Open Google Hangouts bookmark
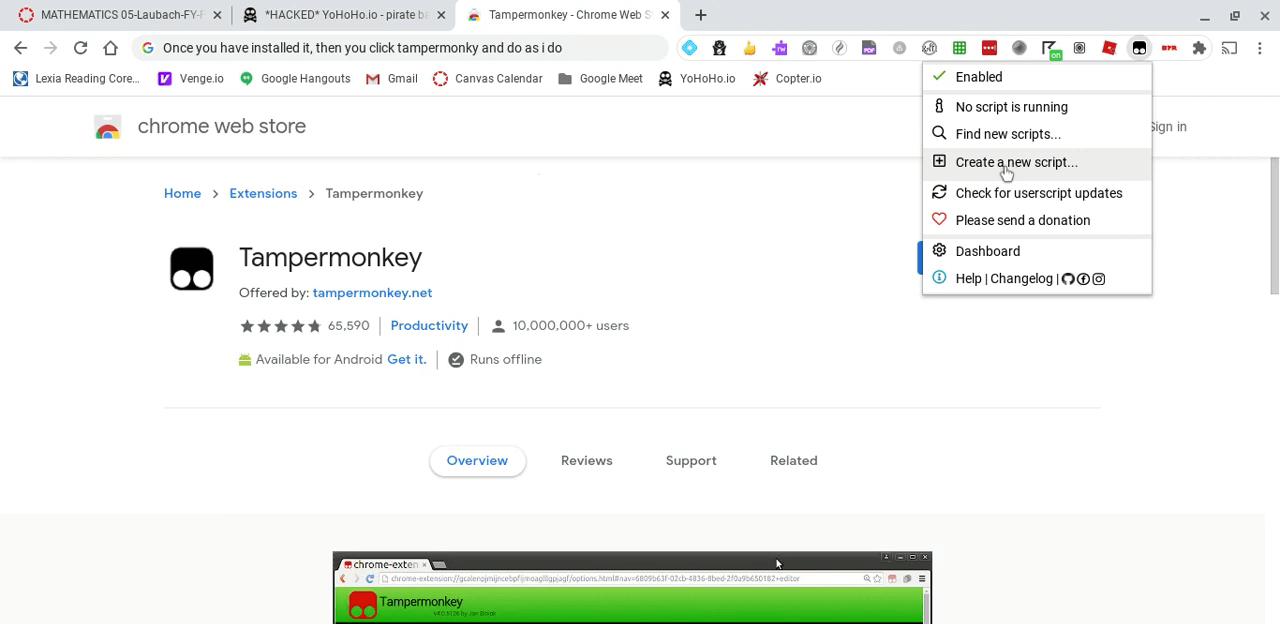The height and width of the screenshot is (624, 1280). tap(295, 78)
